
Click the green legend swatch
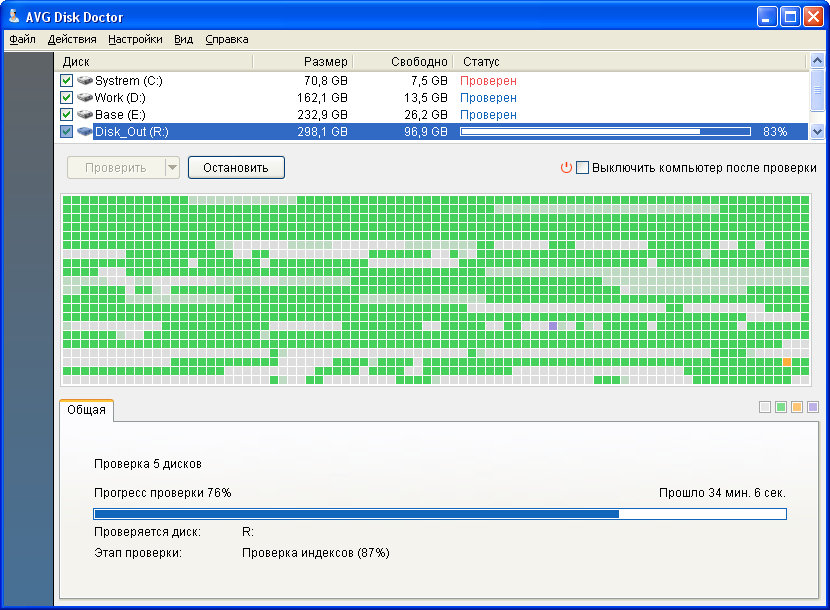[781, 407]
